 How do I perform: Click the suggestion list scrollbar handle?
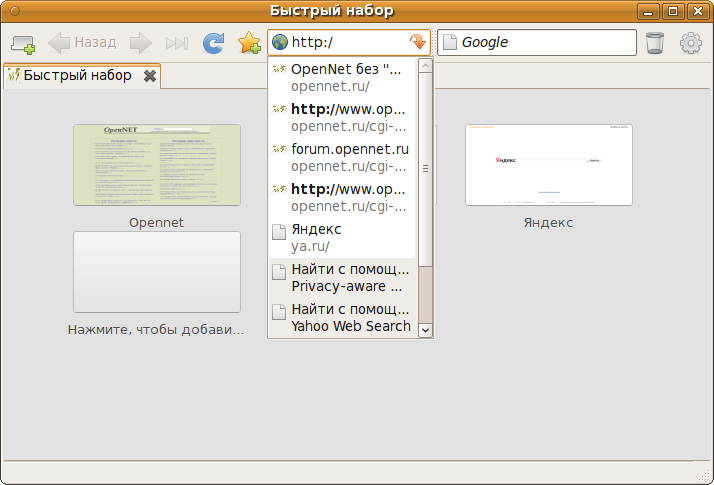pyautogui.click(x=425, y=169)
